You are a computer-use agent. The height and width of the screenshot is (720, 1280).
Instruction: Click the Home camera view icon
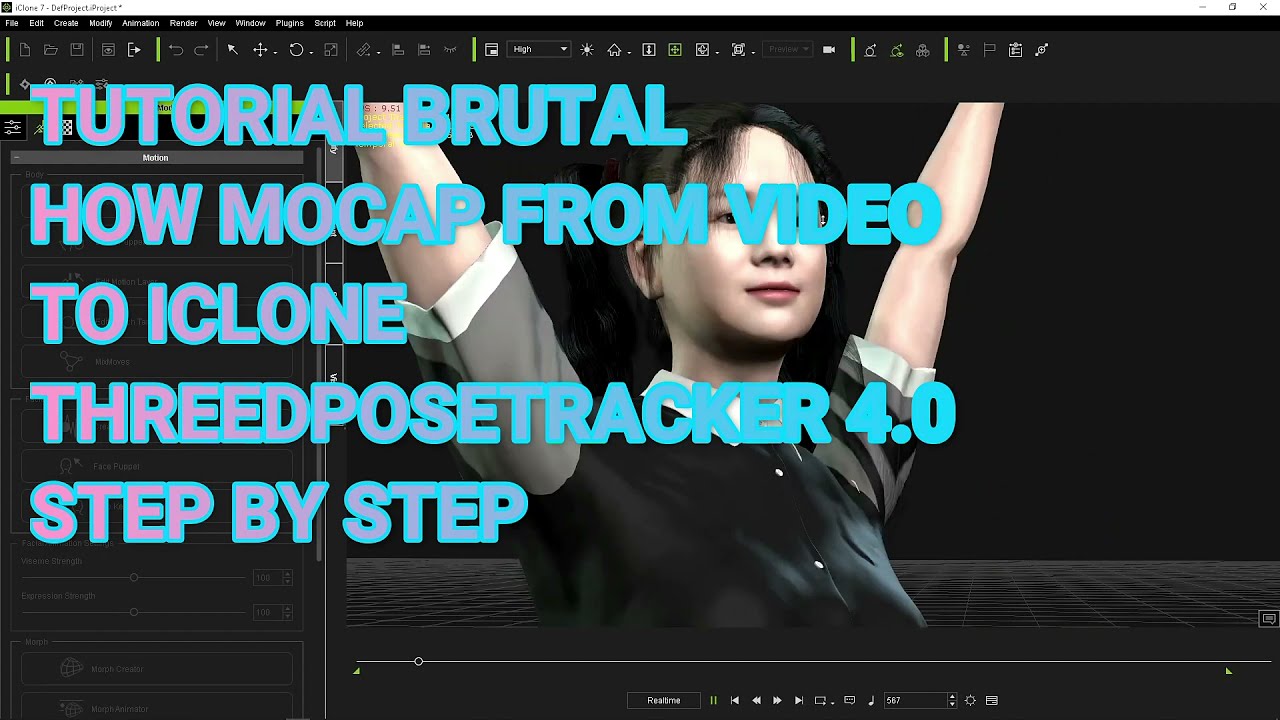[x=614, y=50]
